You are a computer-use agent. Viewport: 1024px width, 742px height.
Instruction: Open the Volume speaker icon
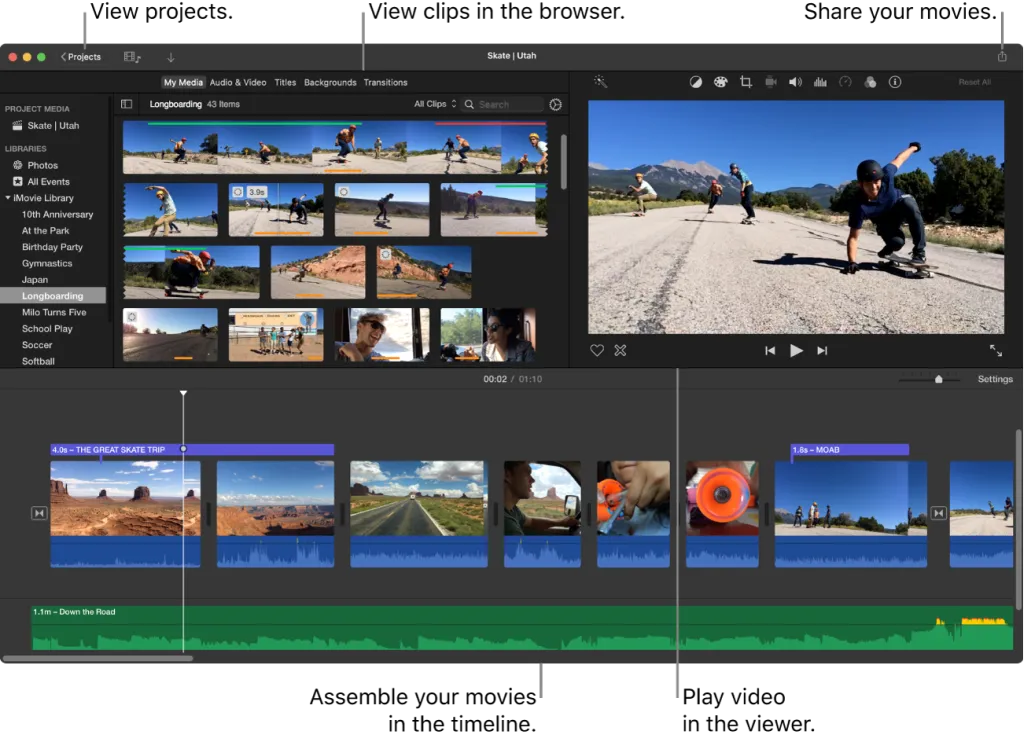tap(795, 82)
